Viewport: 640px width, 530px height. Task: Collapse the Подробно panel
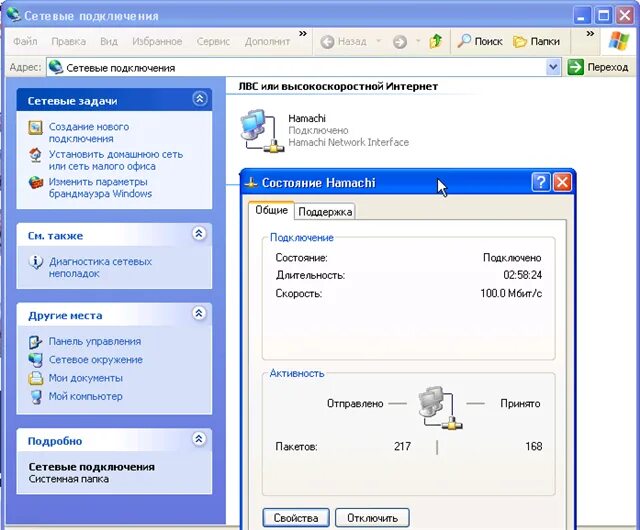199,439
